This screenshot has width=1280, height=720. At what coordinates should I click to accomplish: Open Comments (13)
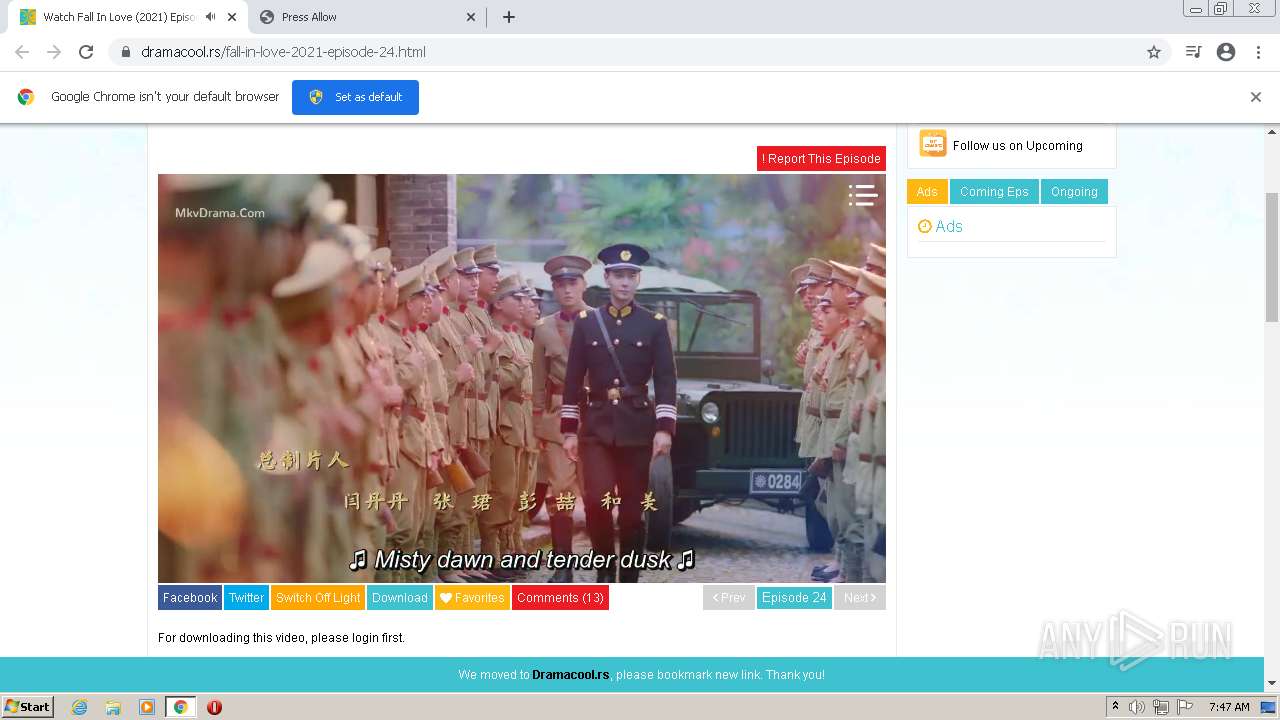pyautogui.click(x=560, y=598)
